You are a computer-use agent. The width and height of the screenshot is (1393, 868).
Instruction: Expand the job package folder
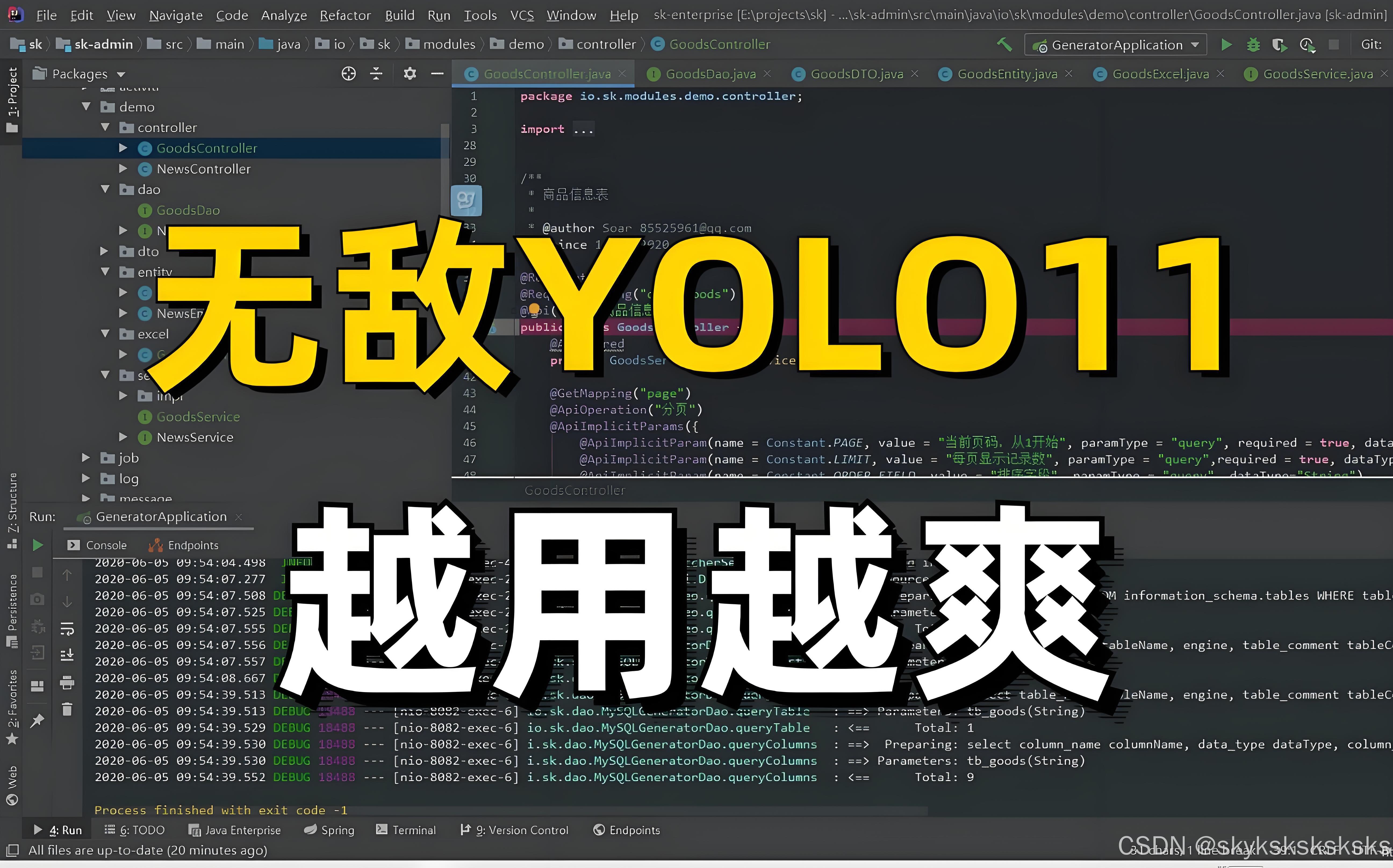coord(86,458)
